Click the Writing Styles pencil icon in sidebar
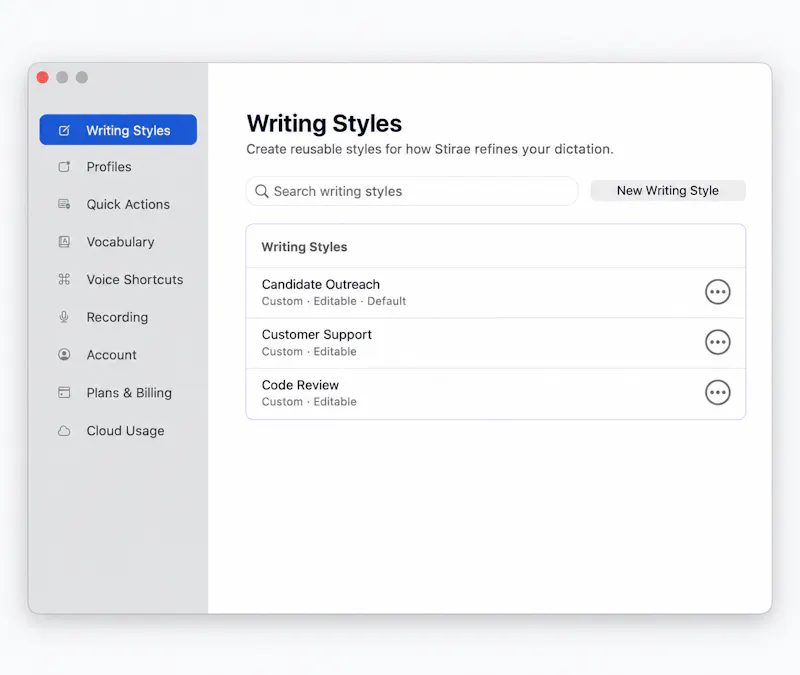 (x=64, y=130)
